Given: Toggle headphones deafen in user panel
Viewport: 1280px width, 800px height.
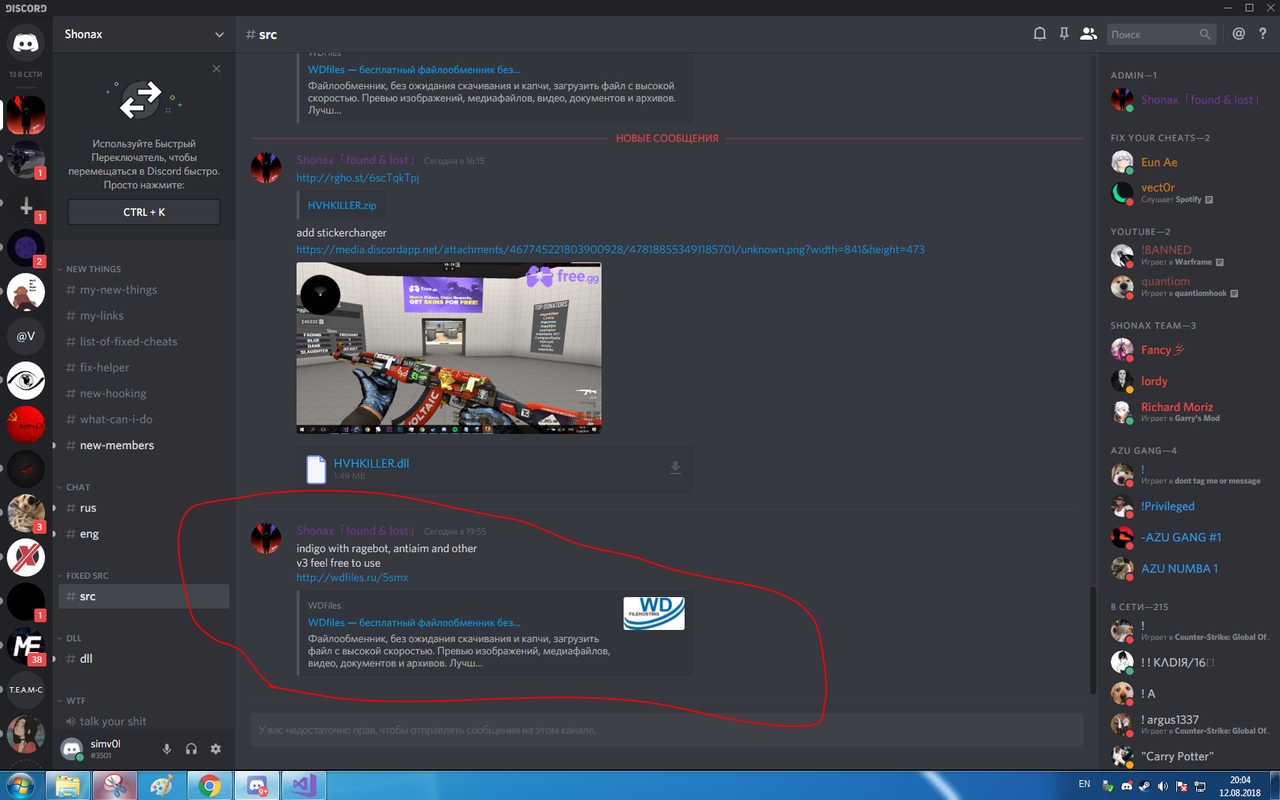Looking at the screenshot, I should [x=191, y=749].
